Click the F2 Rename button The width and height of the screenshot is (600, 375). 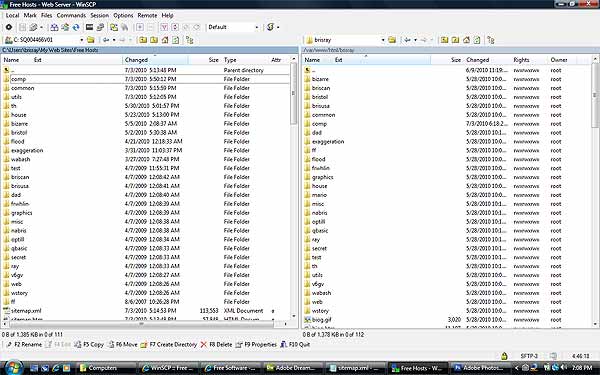click(24, 344)
